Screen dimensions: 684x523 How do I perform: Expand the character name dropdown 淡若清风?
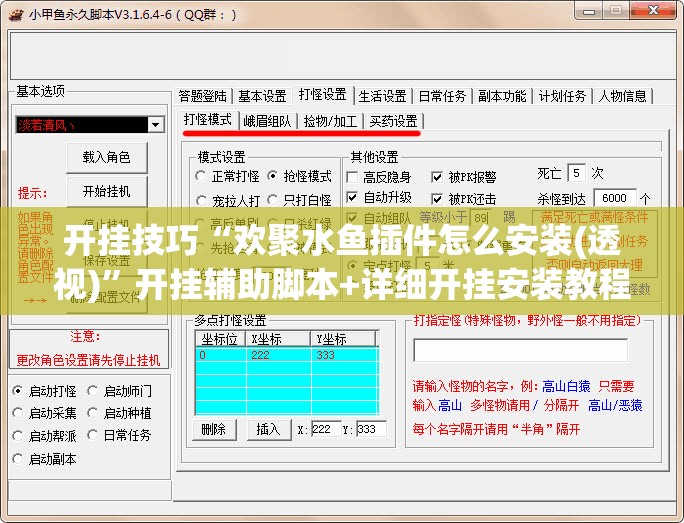pos(155,125)
